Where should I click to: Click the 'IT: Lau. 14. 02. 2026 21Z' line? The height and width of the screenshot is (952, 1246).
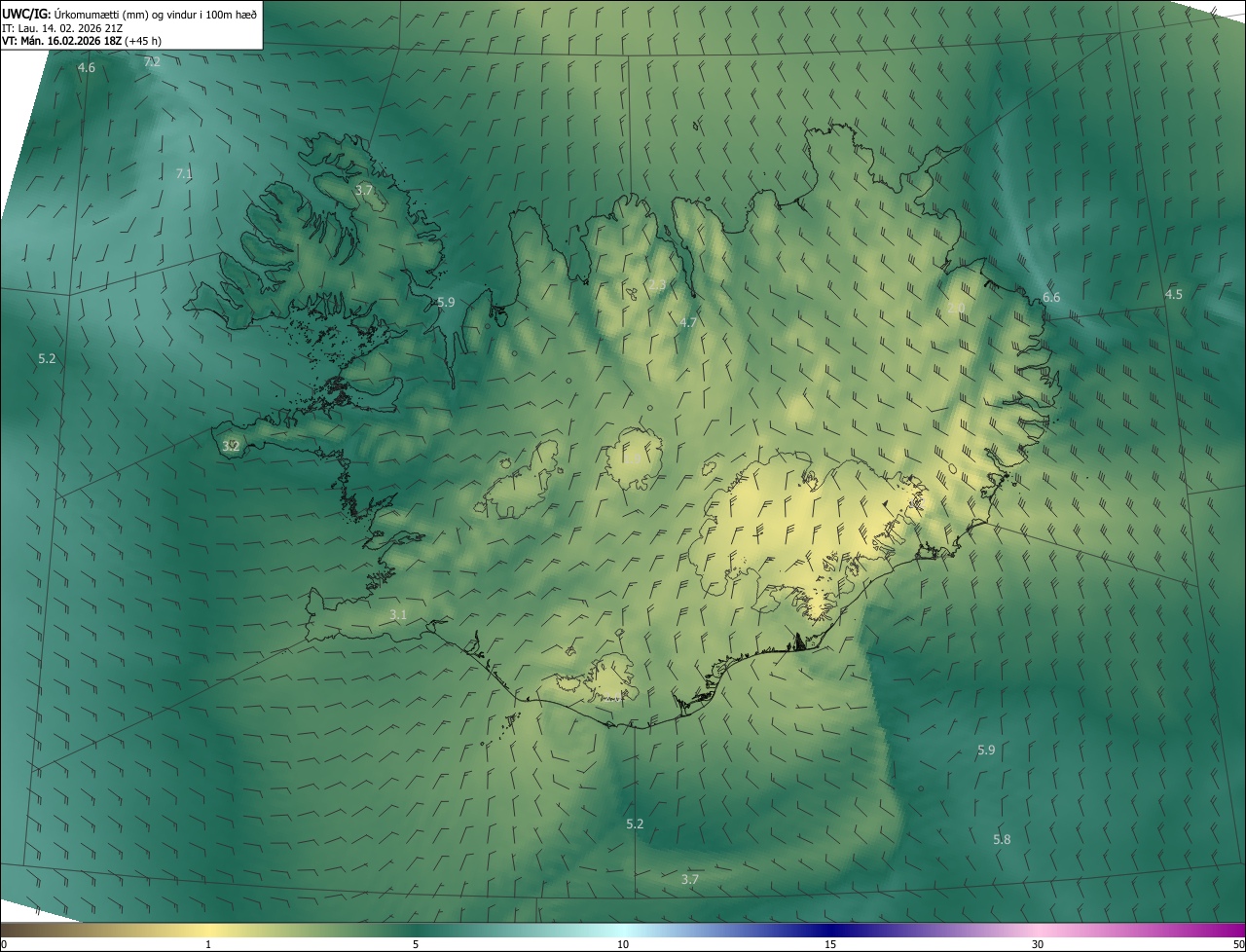pyautogui.click(x=62, y=28)
